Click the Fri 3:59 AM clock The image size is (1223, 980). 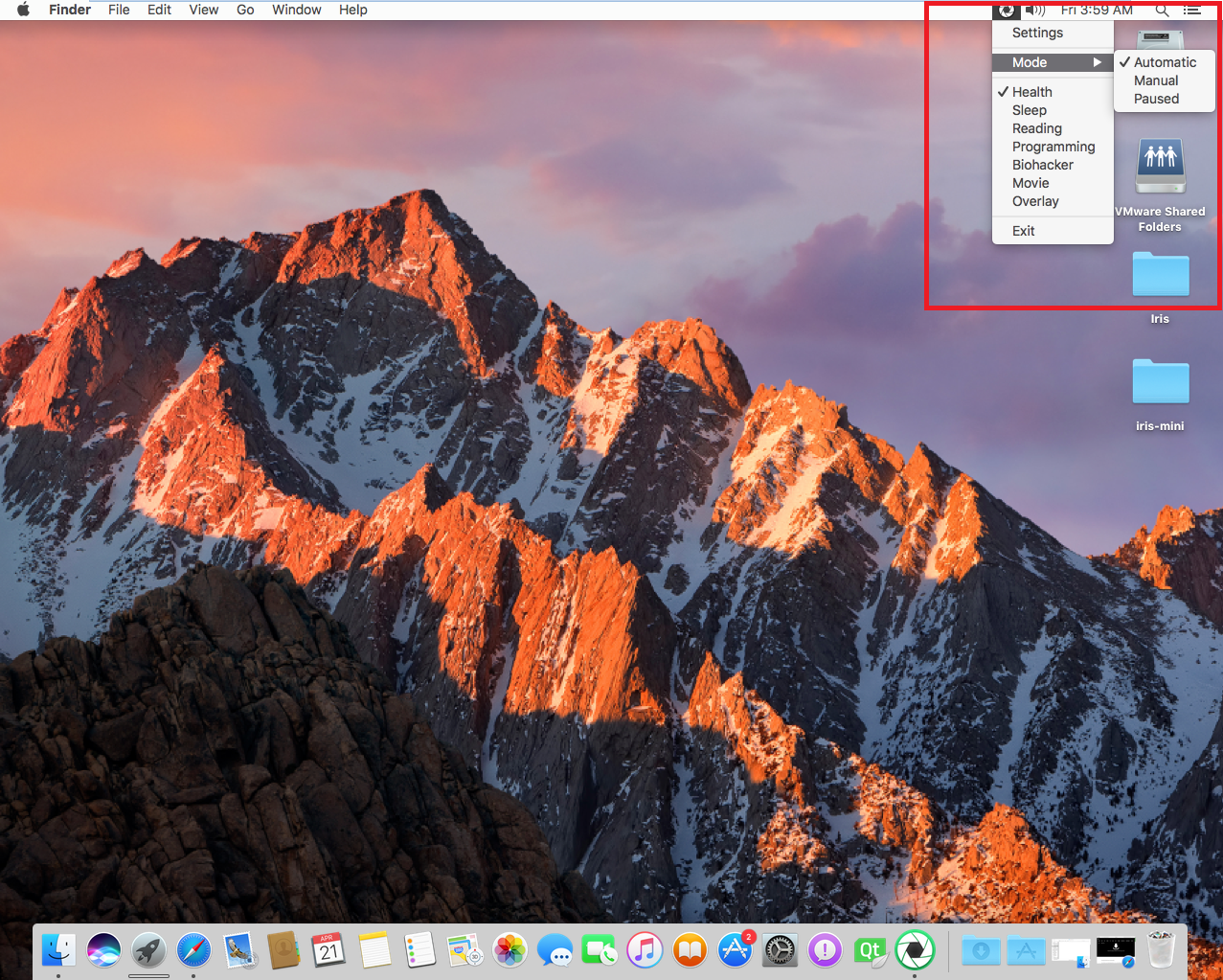[x=1097, y=10]
